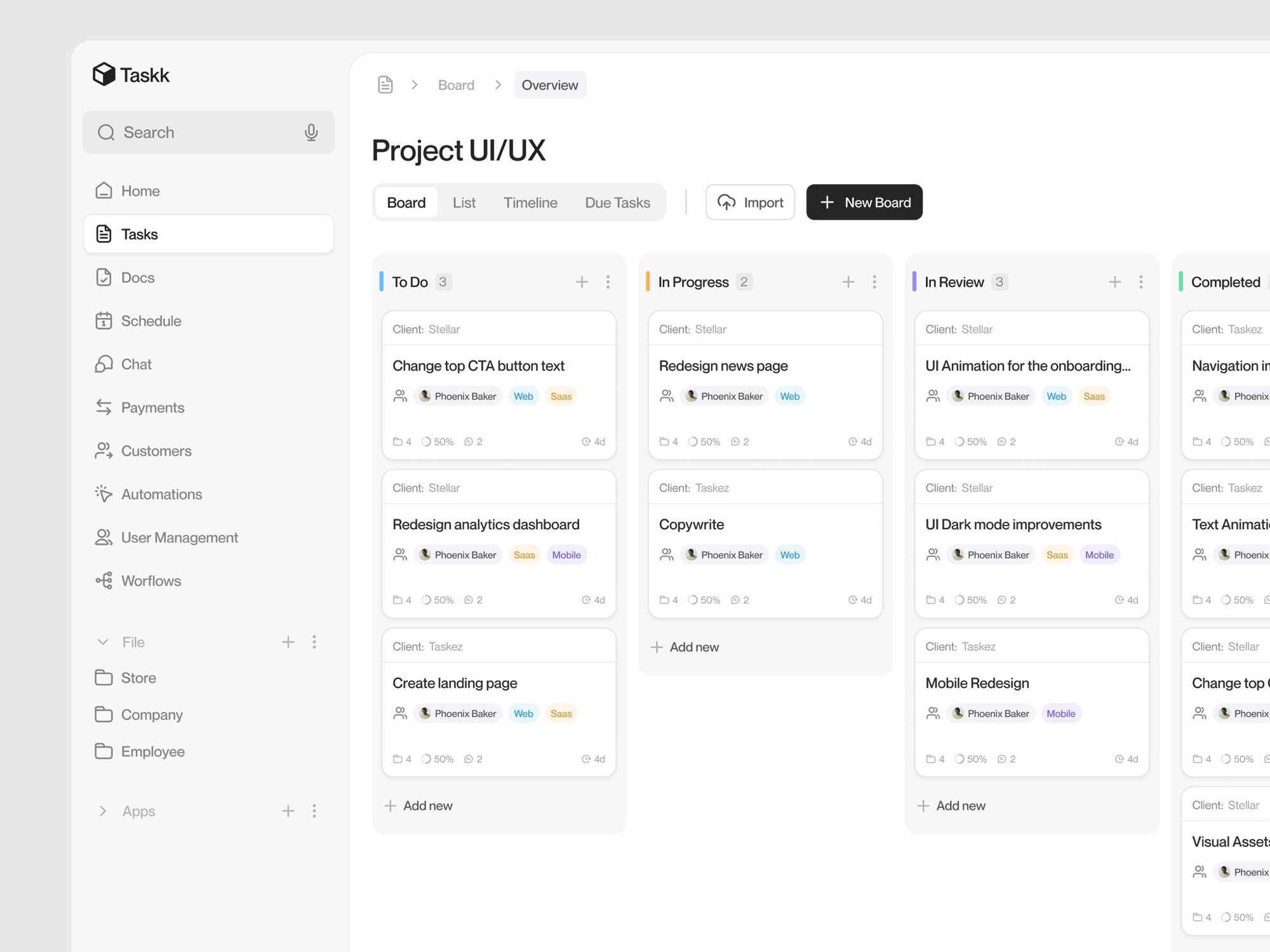The height and width of the screenshot is (952, 1270).
Task: Click the Saas tag on Create landing page card
Action: pyautogui.click(x=561, y=713)
